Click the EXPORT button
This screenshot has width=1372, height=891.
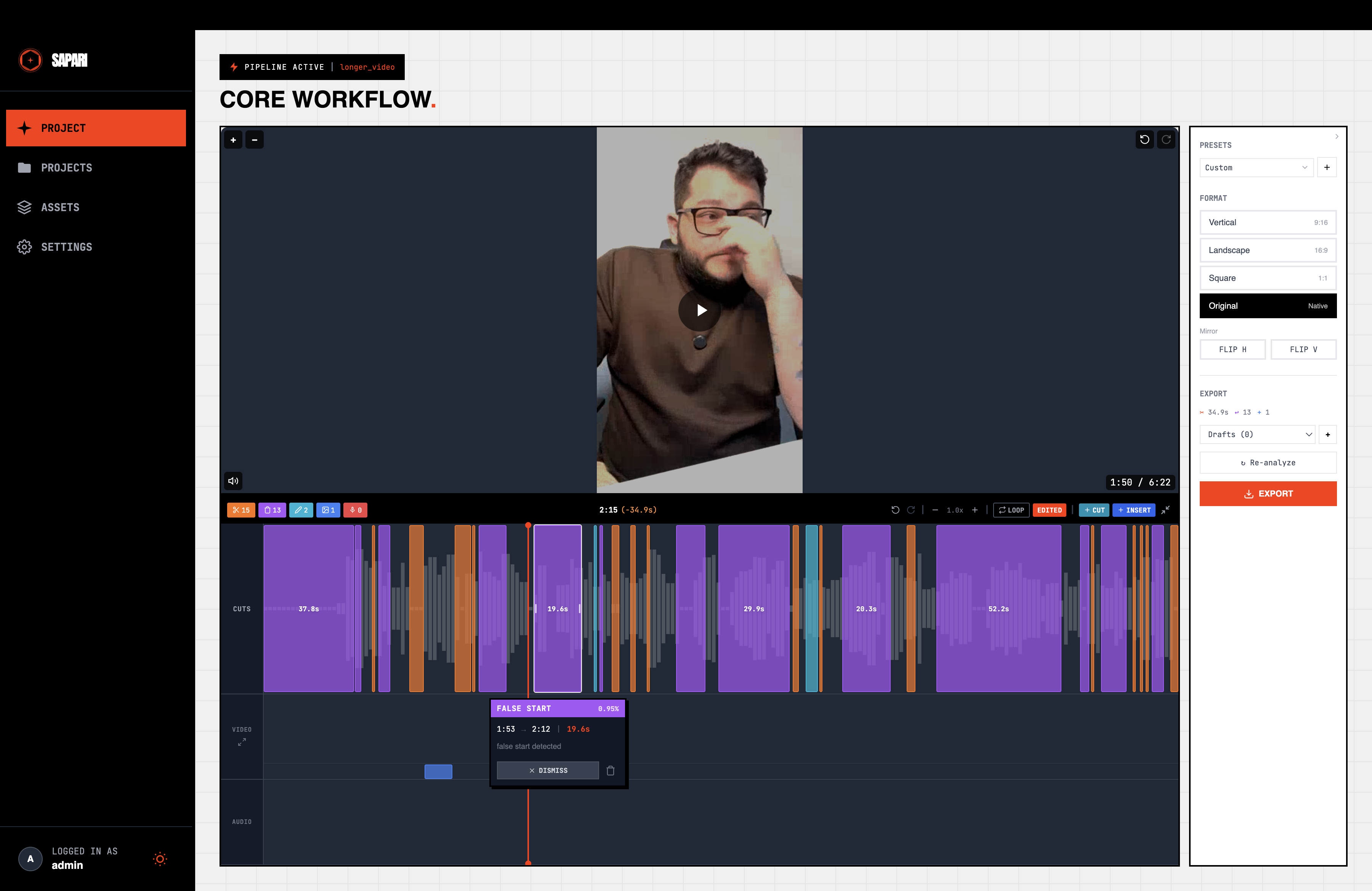1268,494
